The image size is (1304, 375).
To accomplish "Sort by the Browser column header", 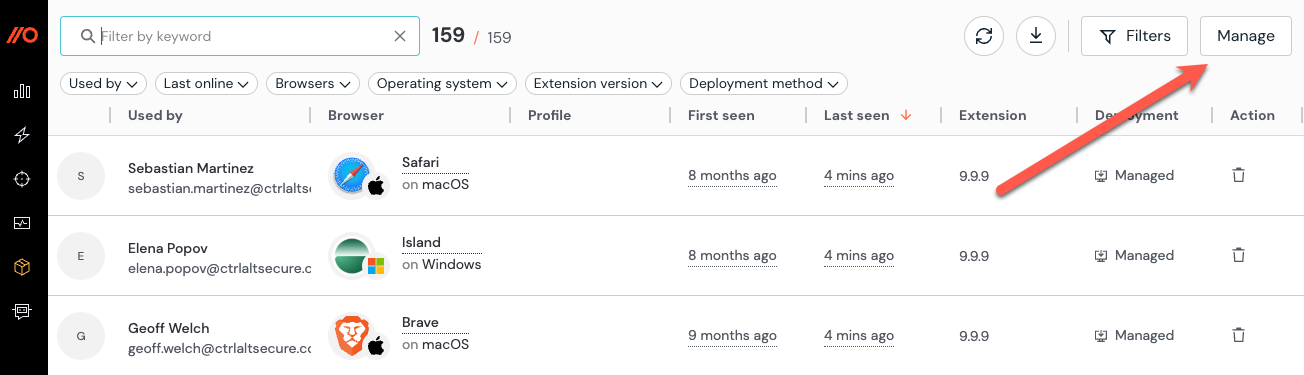I will click(x=356, y=115).
